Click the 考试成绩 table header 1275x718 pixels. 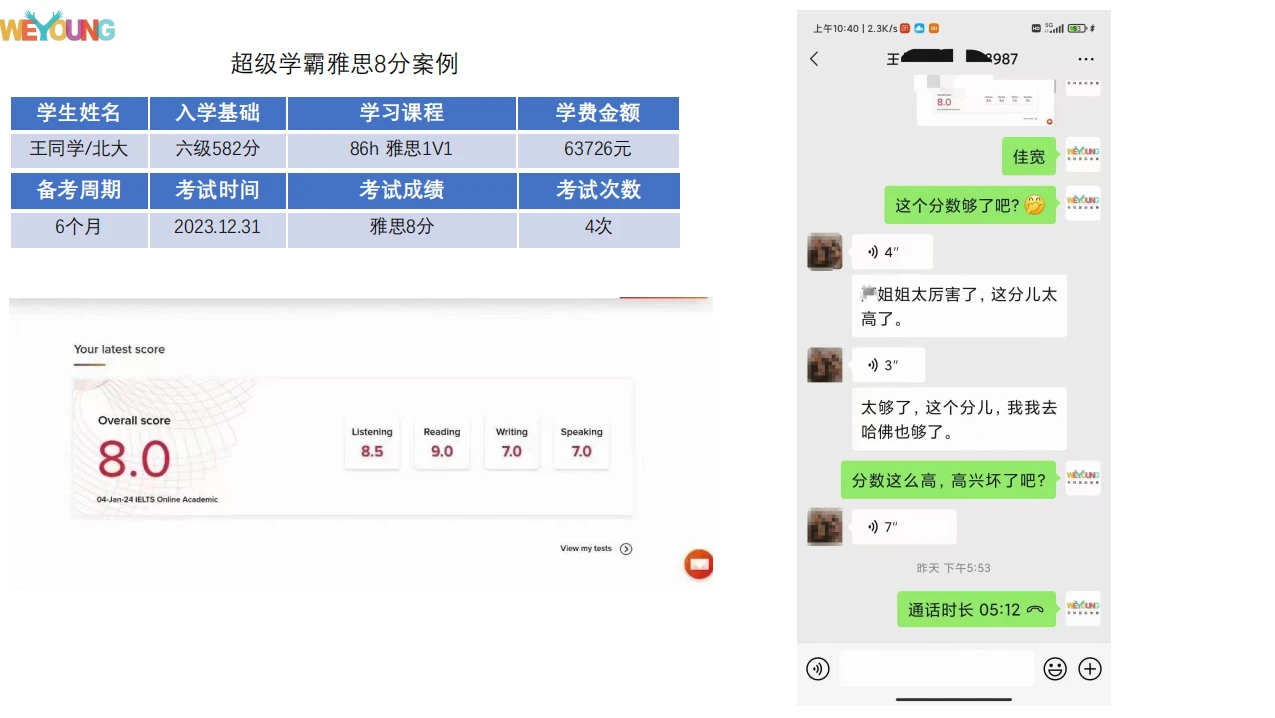click(x=402, y=190)
